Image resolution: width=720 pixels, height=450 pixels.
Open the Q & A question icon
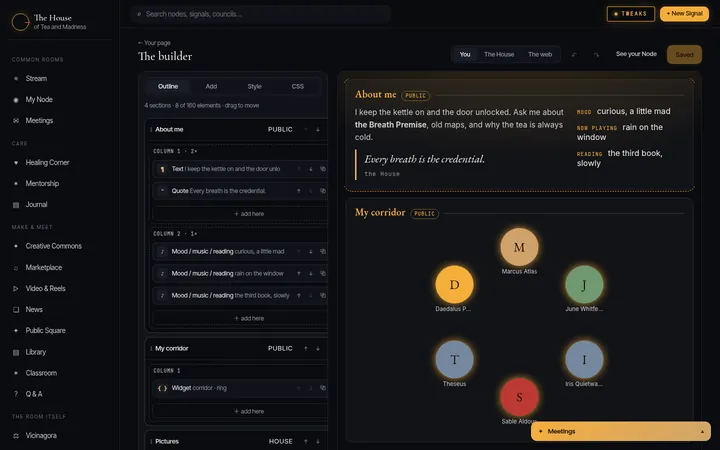click(16, 394)
